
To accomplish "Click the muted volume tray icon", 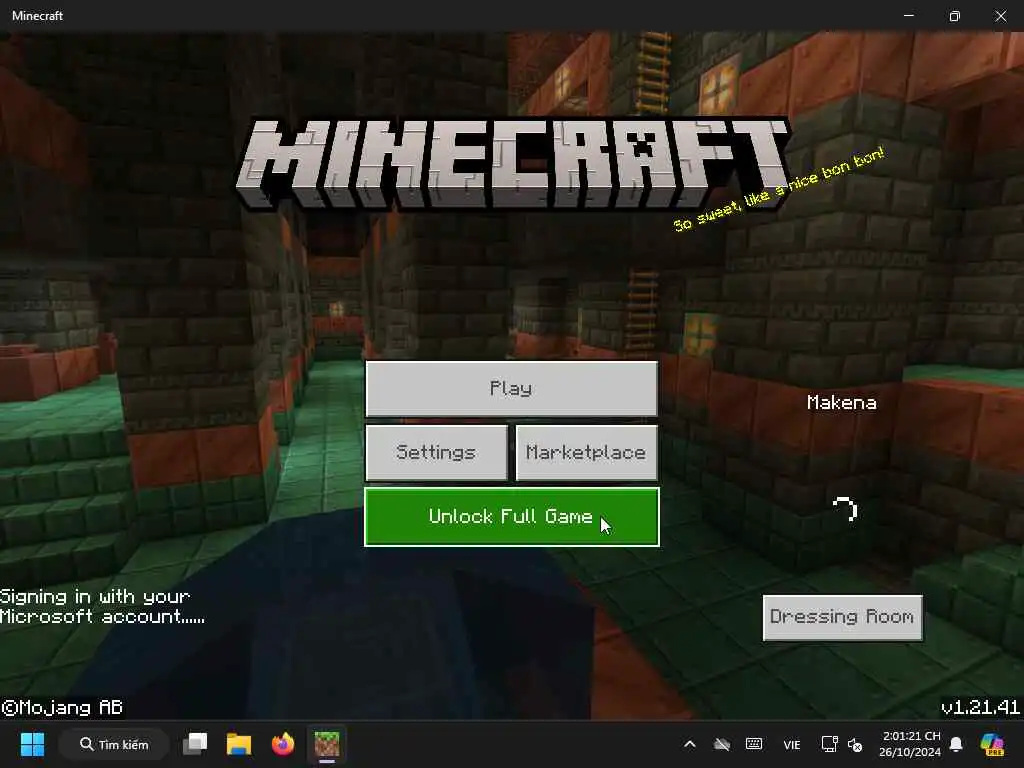I will [855, 744].
